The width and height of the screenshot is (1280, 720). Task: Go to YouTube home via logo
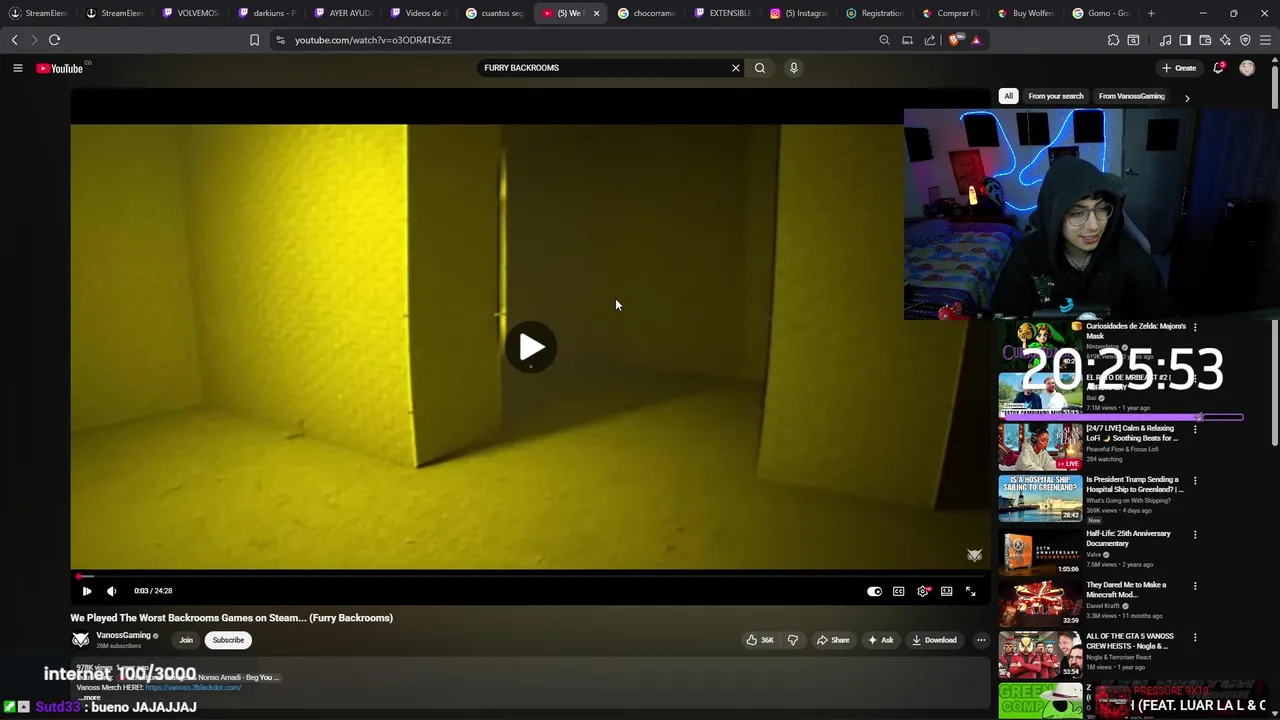(x=59, y=68)
